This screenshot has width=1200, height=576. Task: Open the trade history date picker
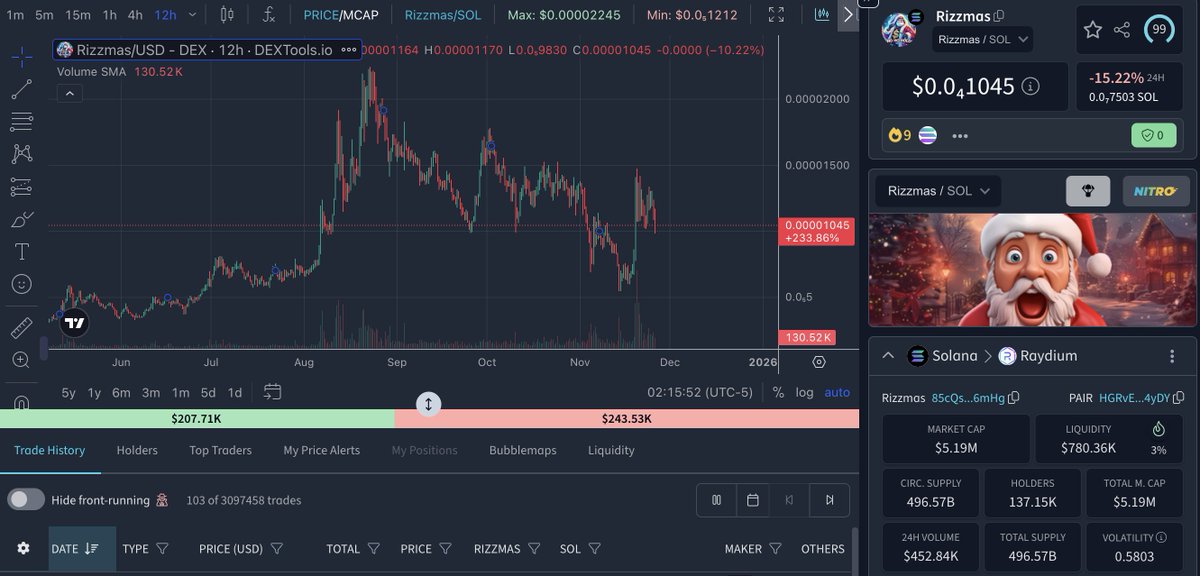[x=753, y=500]
